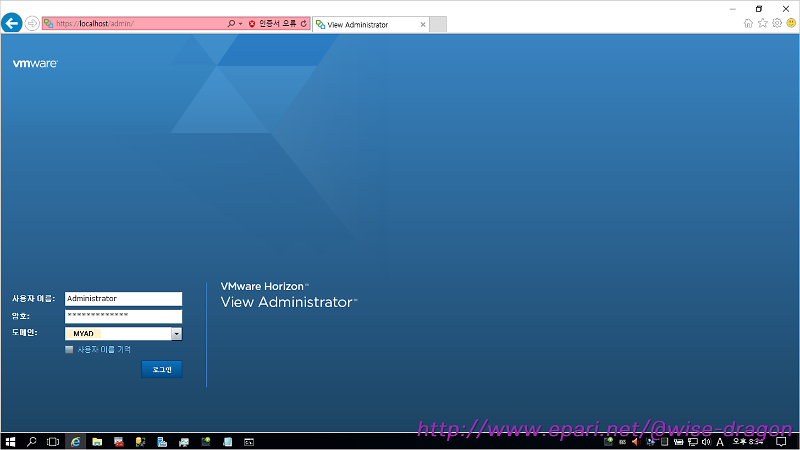
Task: Expand the address bar autocomplete dropdown arrow
Action: click(x=241, y=23)
